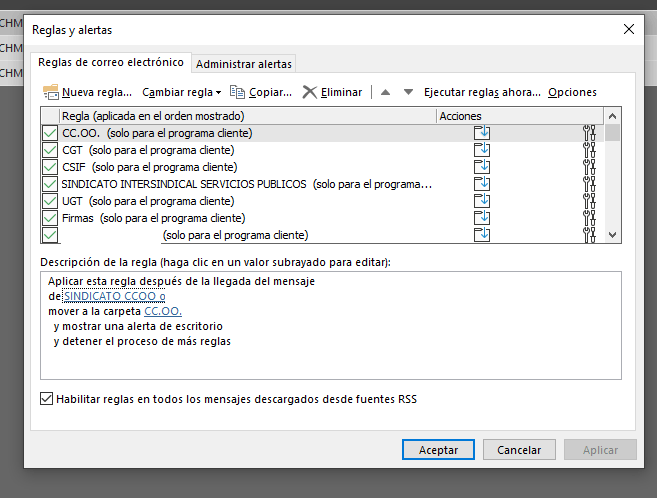
Task: Toggle the CSIF rule checkbox
Action: [50, 167]
